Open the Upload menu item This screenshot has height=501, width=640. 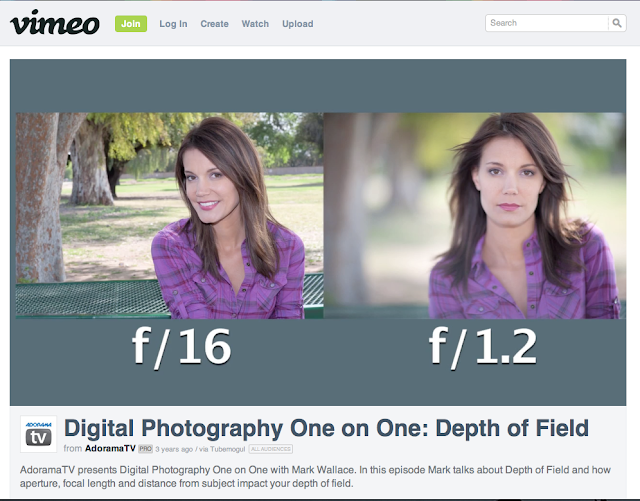coord(298,24)
